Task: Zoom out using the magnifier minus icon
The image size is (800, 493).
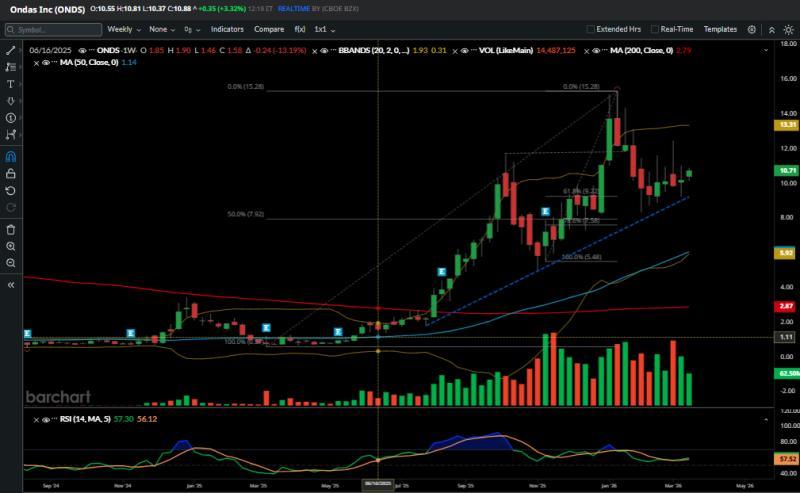Action: pyautogui.click(x=11, y=263)
